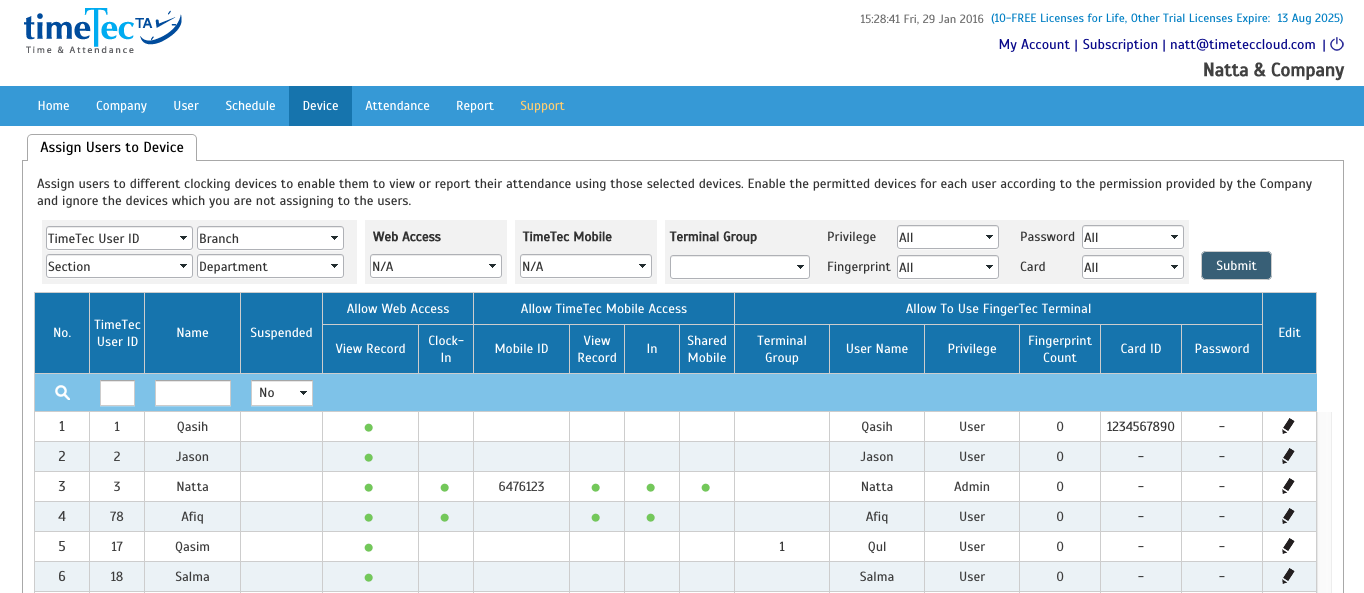1364x593 pixels.
Task: Open the TimeTec Mobile dropdown
Action: coord(586,266)
